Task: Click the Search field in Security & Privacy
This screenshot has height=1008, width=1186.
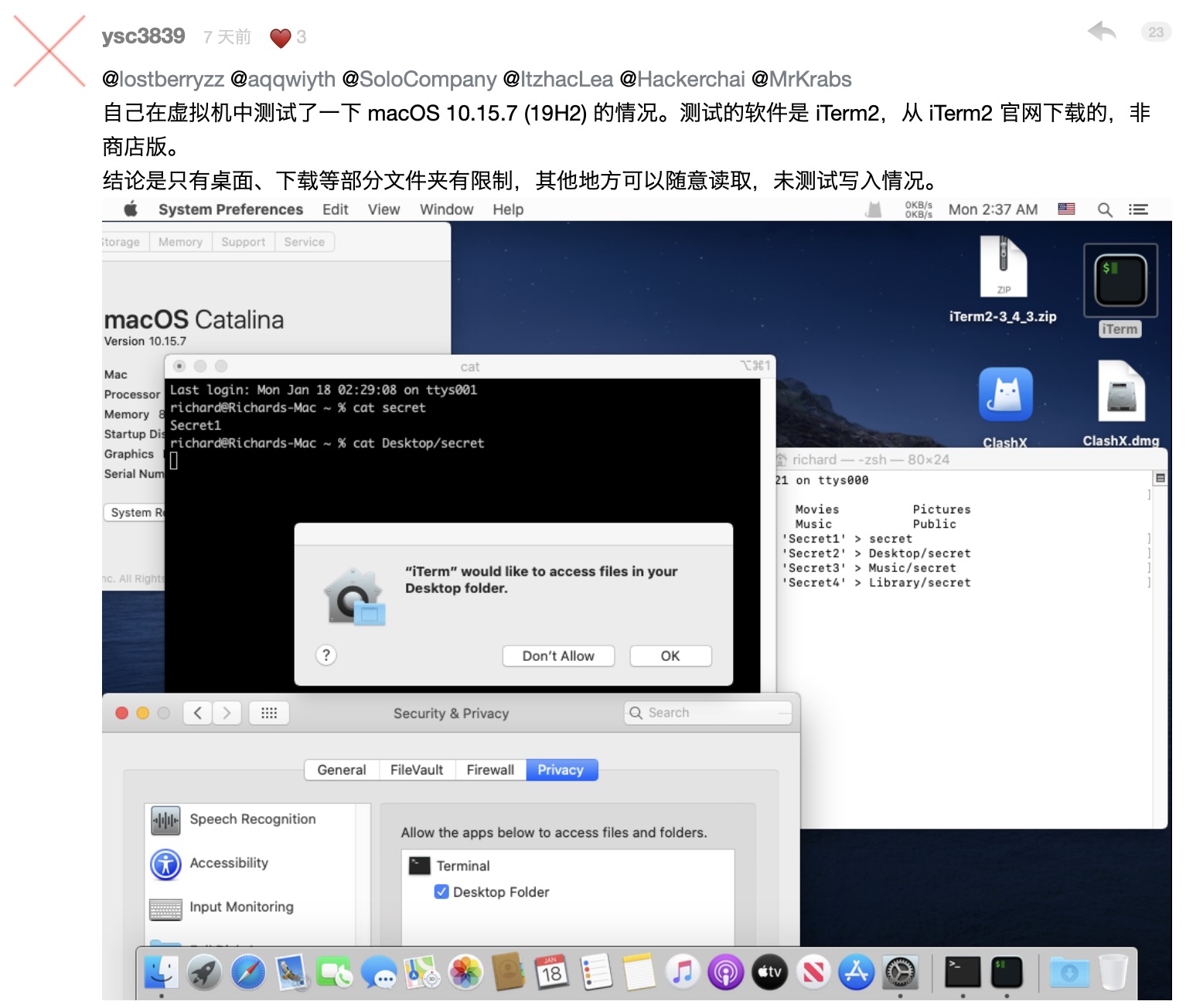Action: pos(708,713)
